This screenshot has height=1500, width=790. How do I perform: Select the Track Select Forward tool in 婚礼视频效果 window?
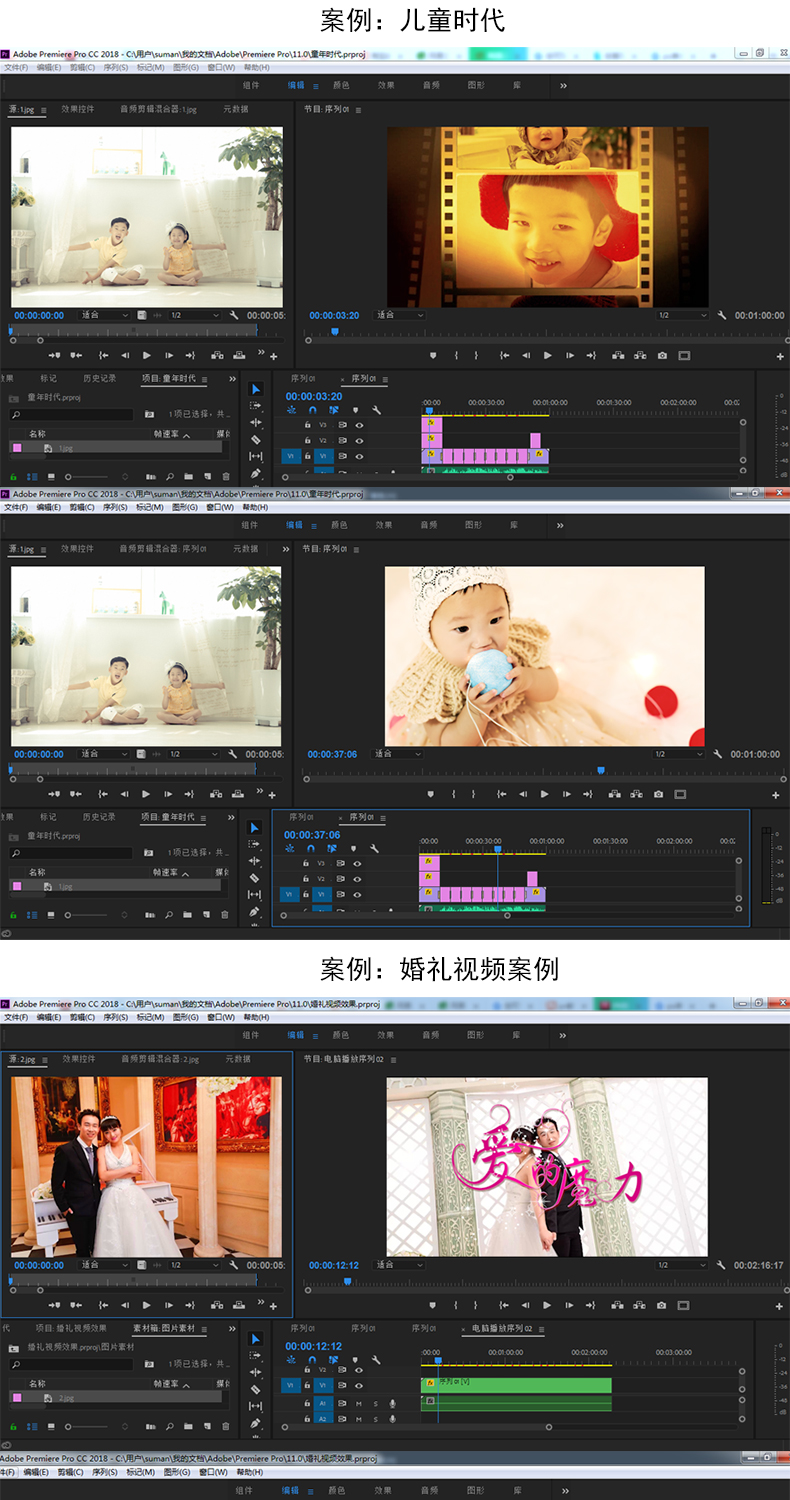[255, 1355]
